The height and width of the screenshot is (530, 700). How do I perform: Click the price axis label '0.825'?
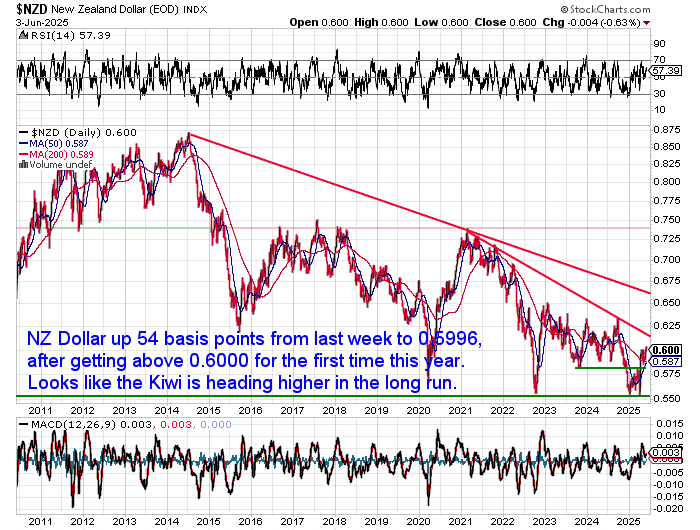click(667, 164)
